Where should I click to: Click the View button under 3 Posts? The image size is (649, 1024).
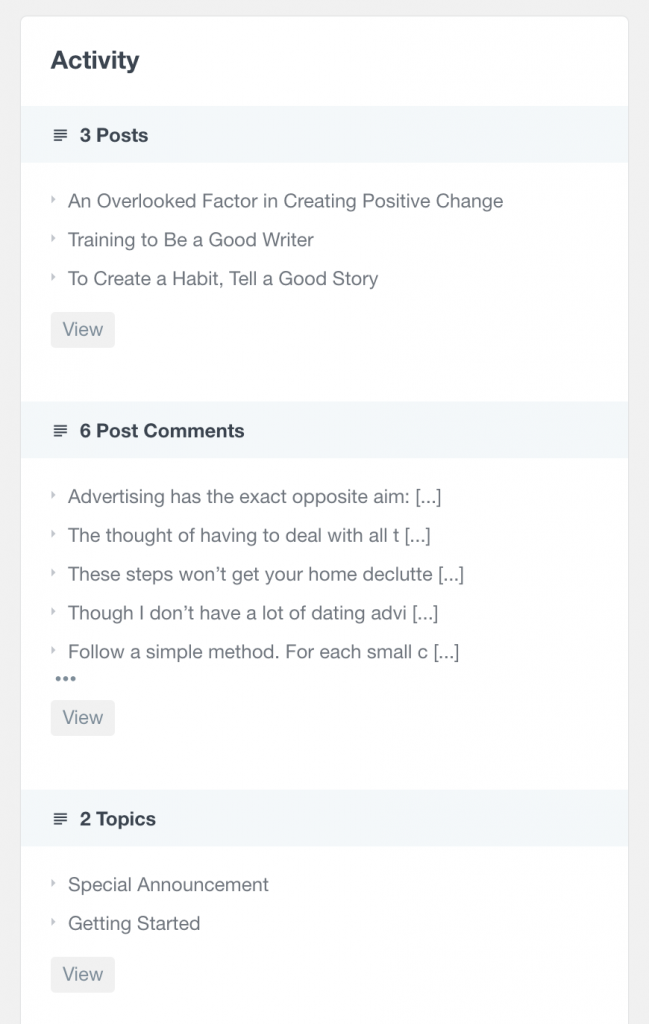point(82,329)
